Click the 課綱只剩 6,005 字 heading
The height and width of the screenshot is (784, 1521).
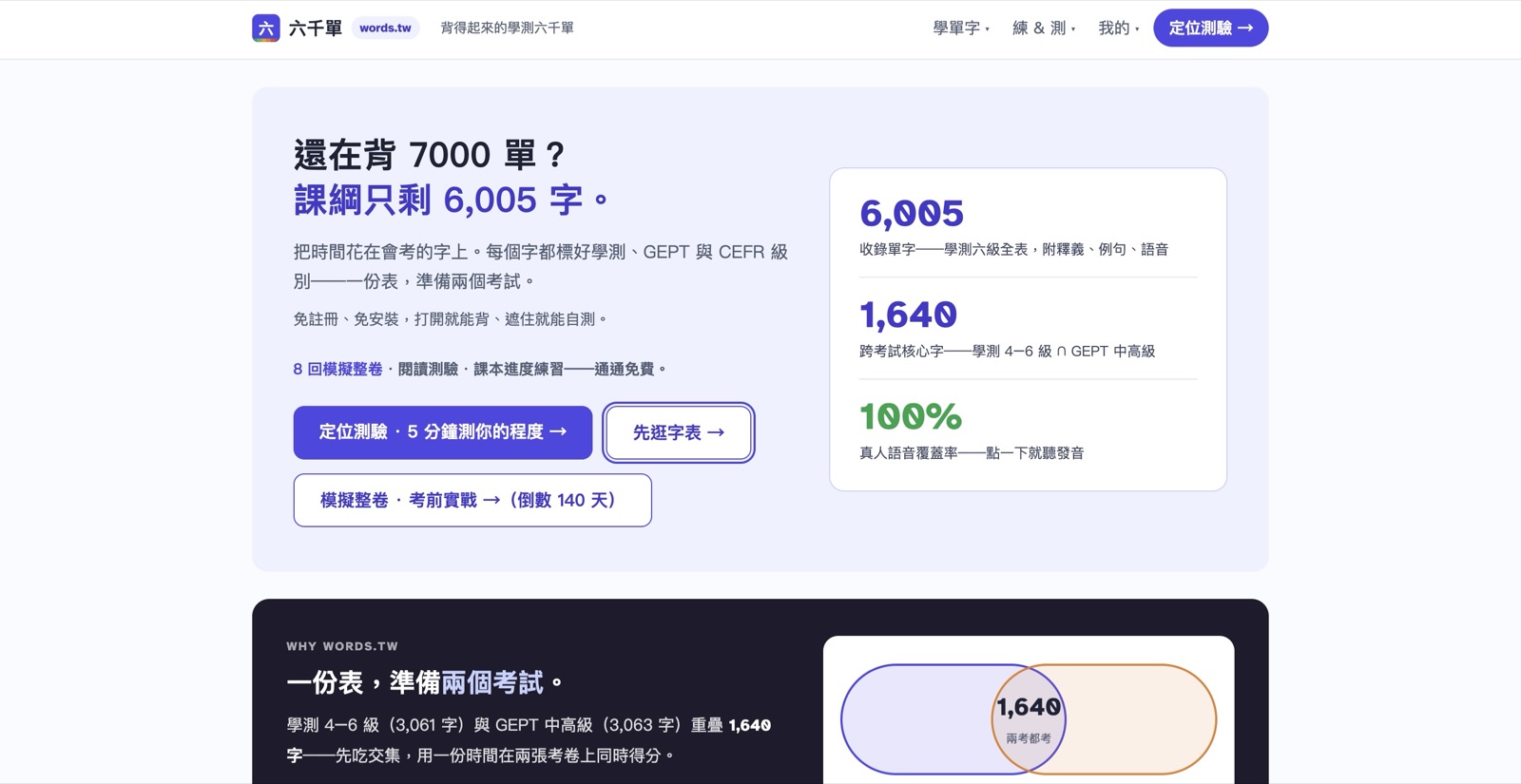tap(452, 200)
